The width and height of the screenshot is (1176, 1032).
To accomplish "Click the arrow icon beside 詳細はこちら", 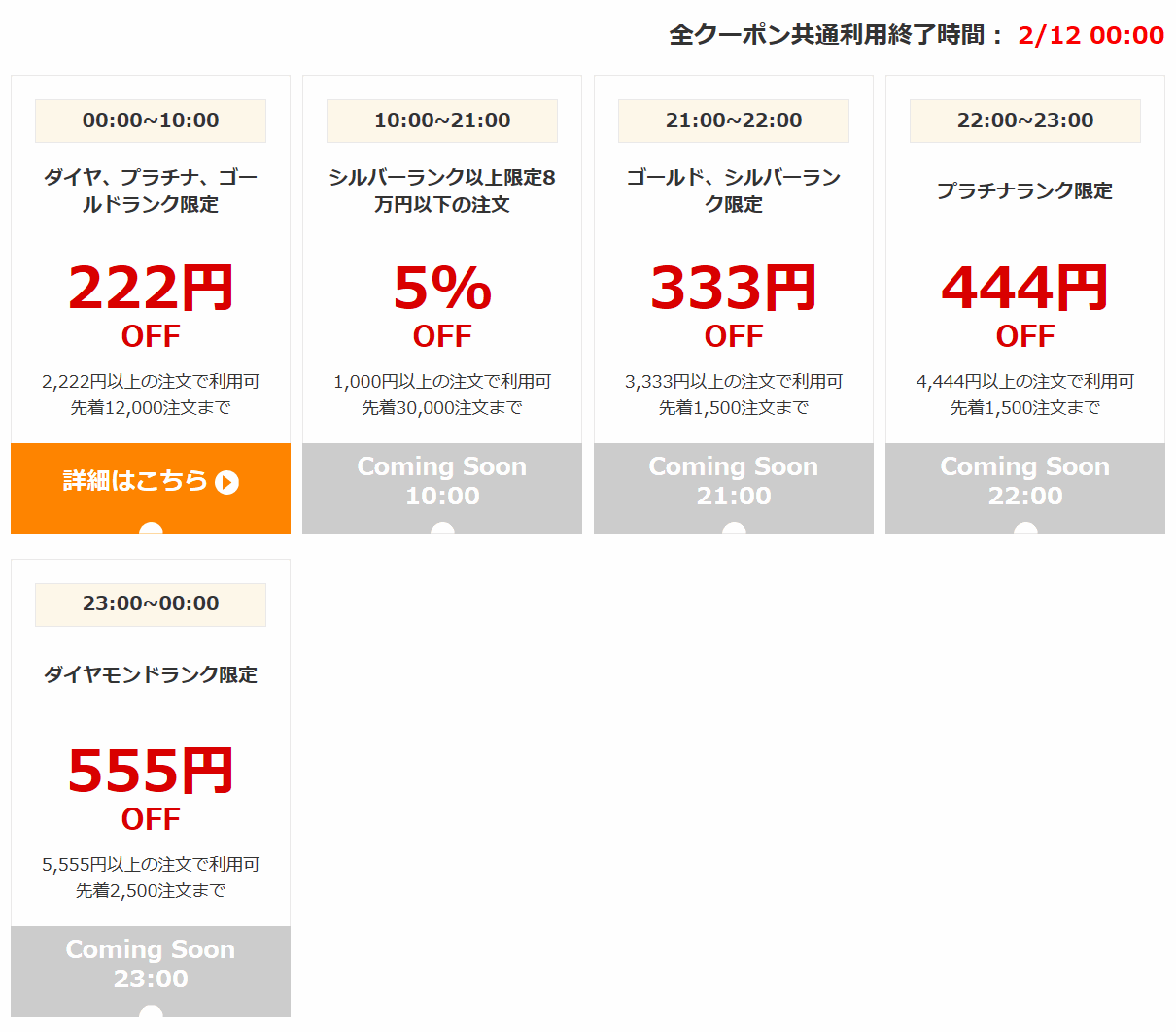I will 227,483.
